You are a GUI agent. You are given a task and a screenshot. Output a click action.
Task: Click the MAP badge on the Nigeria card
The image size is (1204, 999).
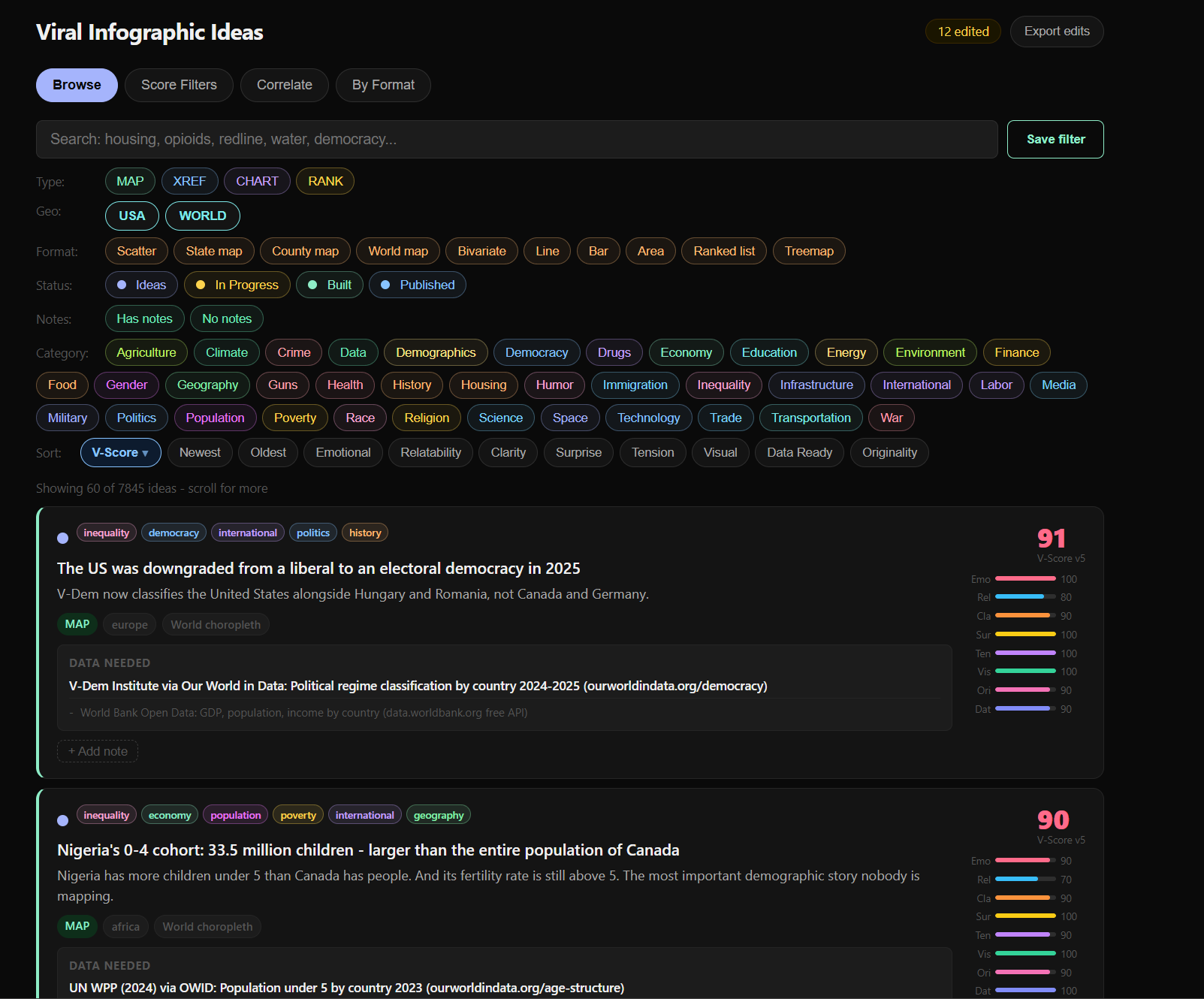coord(77,926)
